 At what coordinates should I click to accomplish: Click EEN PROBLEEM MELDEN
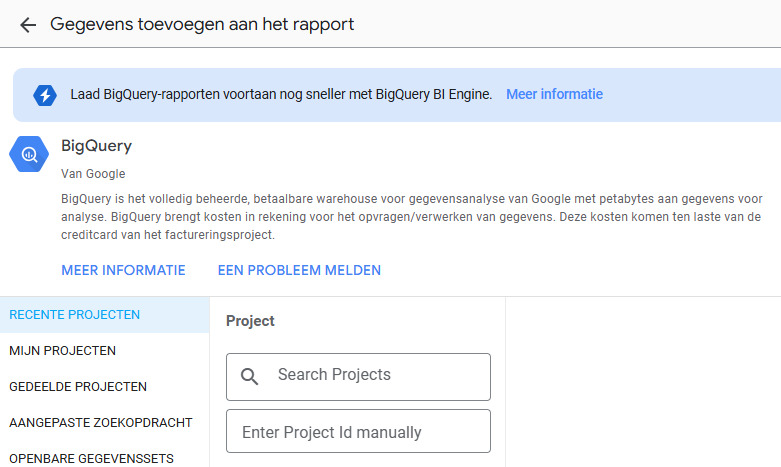pos(299,270)
